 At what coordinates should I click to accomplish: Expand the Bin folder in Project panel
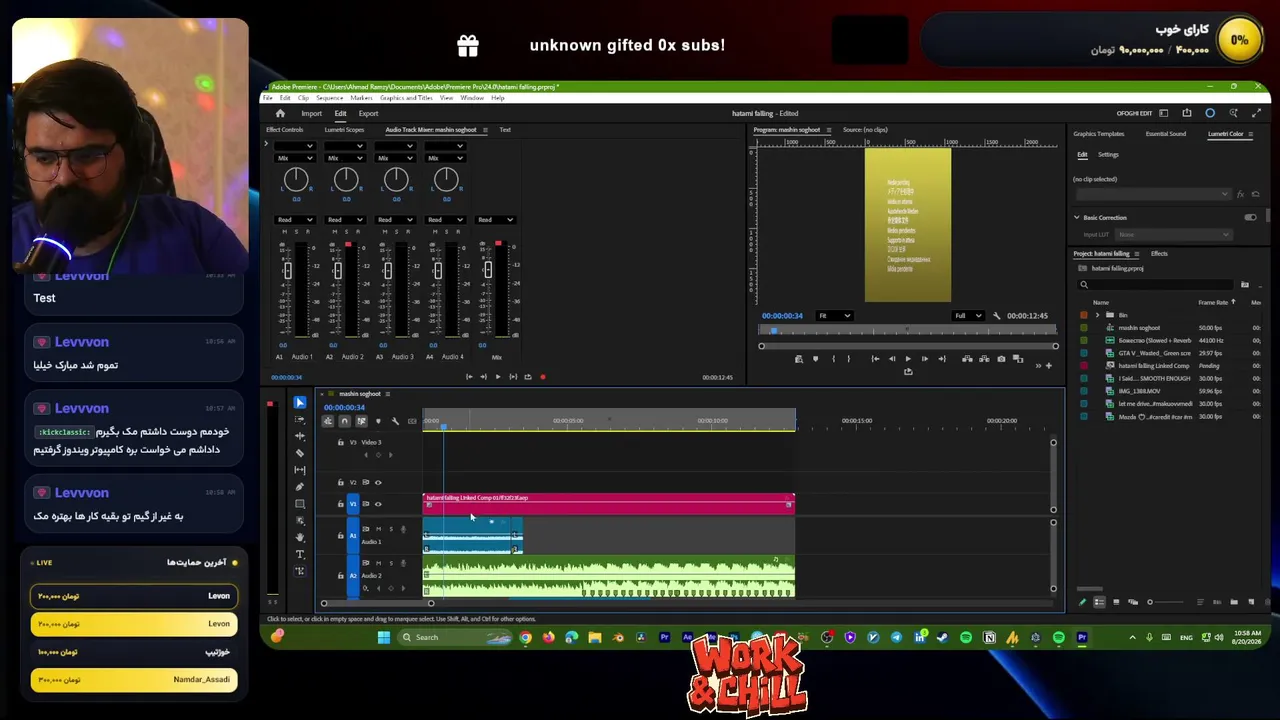pos(1097,315)
